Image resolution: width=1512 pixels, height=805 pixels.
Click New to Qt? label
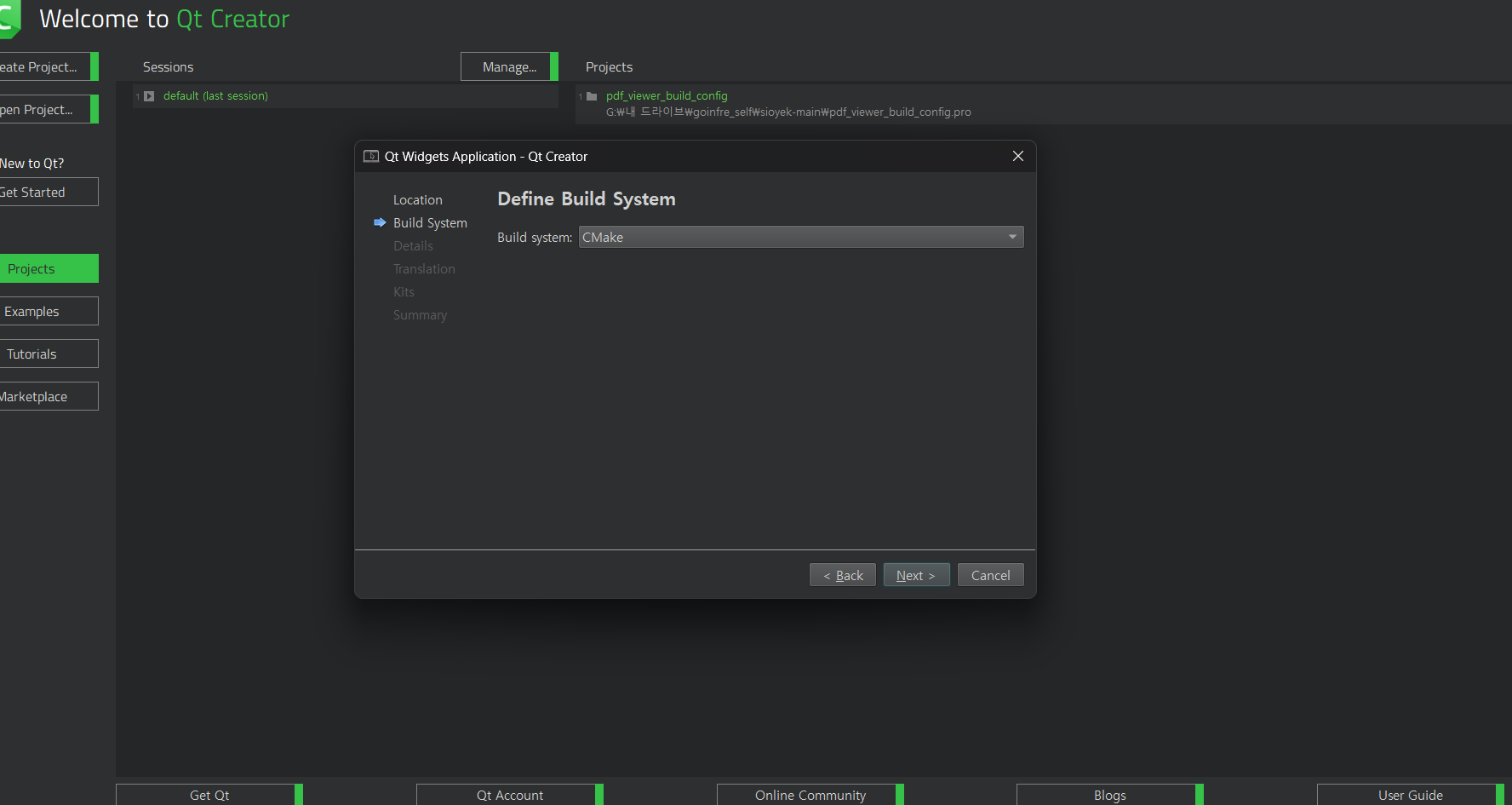tap(32, 163)
